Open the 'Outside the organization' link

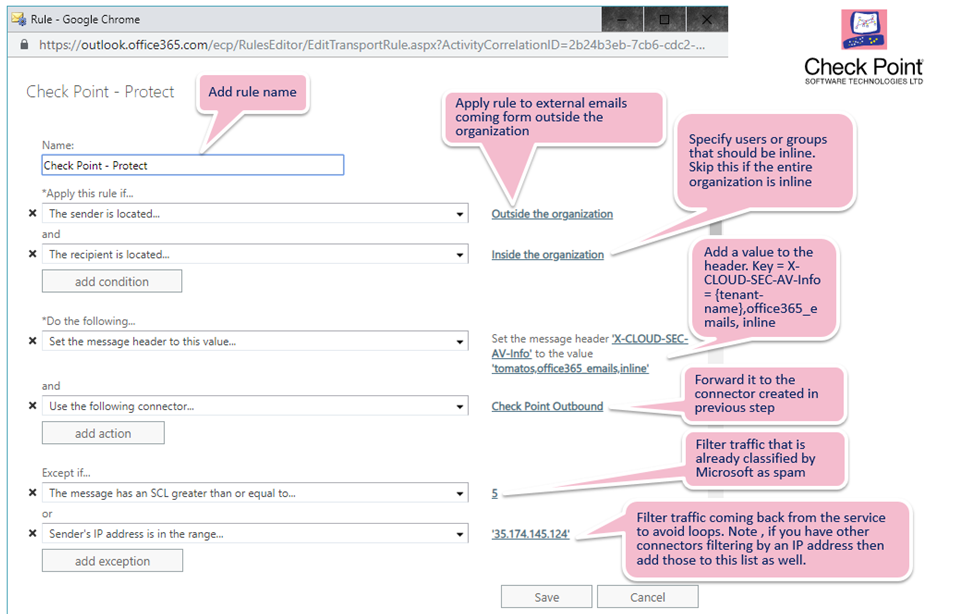point(552,214)
